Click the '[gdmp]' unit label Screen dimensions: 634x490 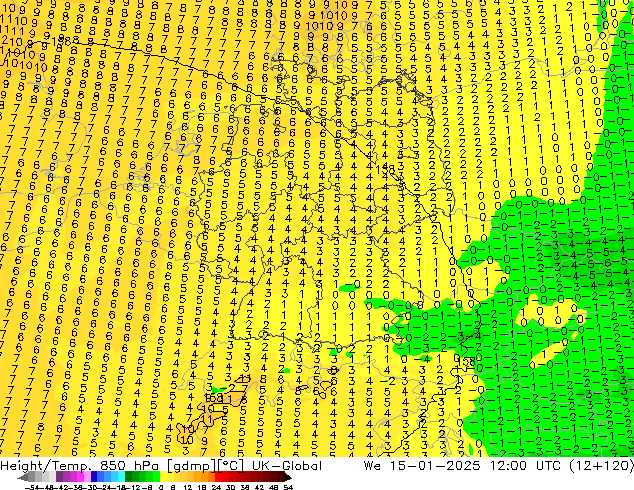click(x=192, y=467)
